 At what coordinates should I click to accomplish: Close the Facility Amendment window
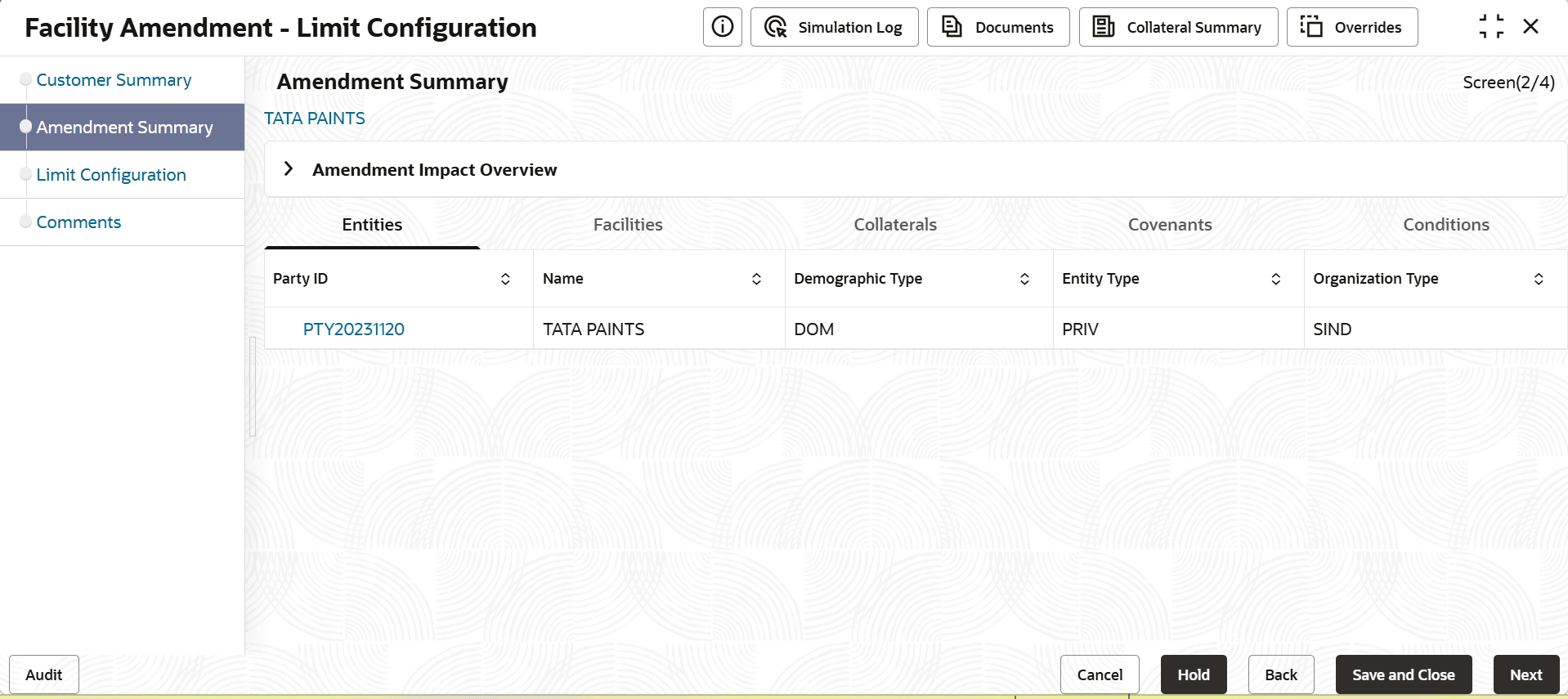click(x=1531, y=27)
